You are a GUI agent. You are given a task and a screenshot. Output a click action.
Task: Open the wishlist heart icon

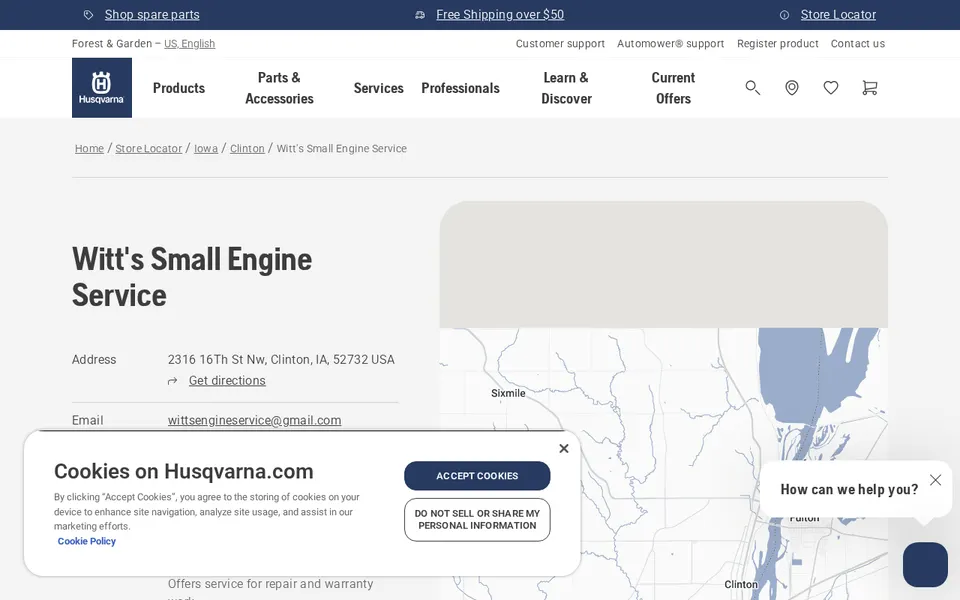(x=831, y=88)
